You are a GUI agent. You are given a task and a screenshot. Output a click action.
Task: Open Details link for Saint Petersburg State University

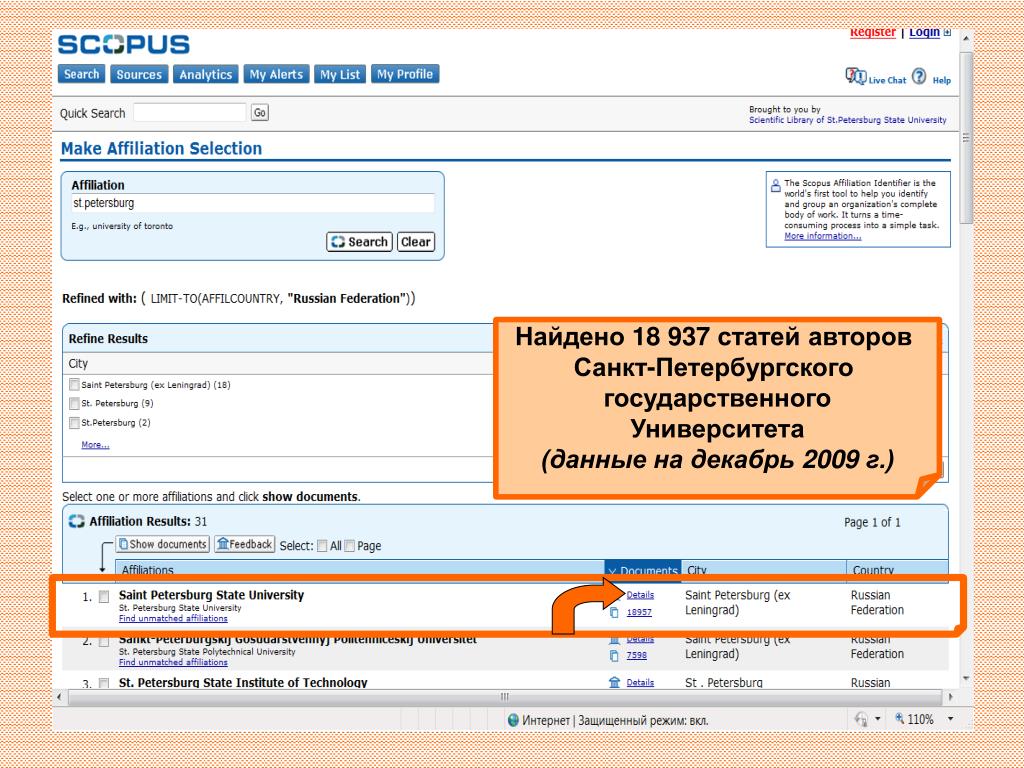pyautogui.click(x=640, y=595)
